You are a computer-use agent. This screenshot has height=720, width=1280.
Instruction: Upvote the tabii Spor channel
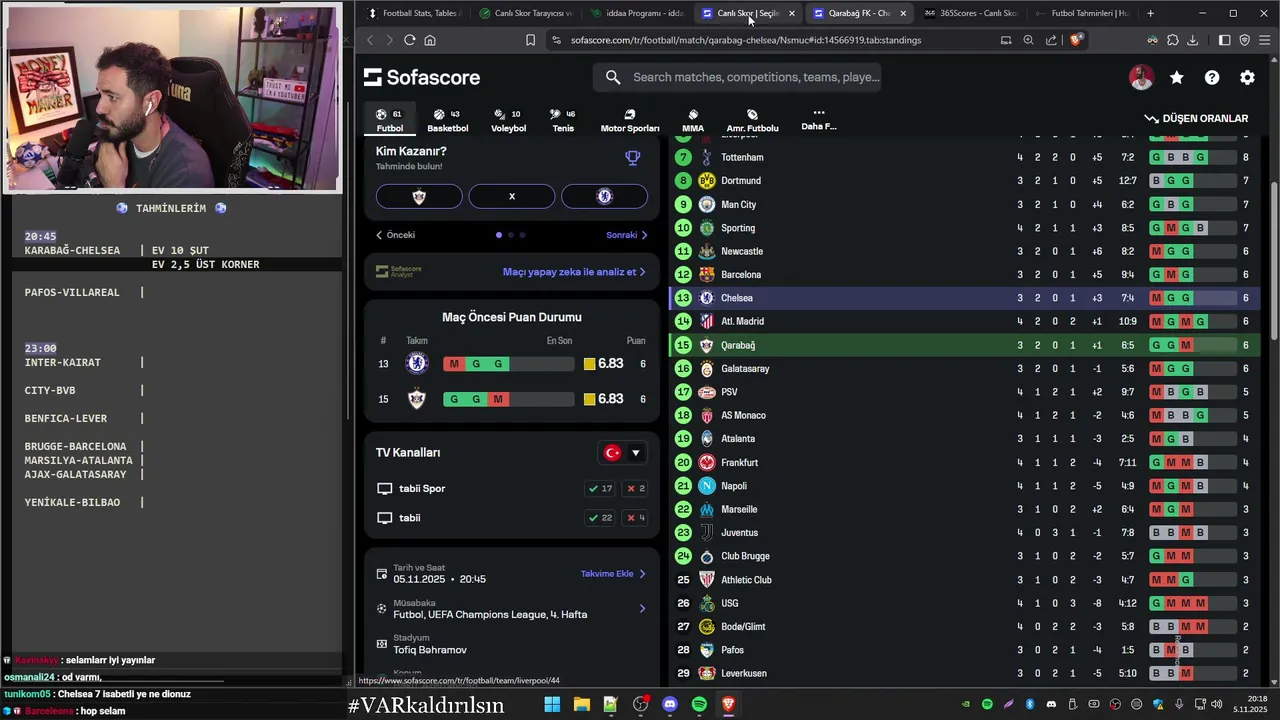click(600, 489)
